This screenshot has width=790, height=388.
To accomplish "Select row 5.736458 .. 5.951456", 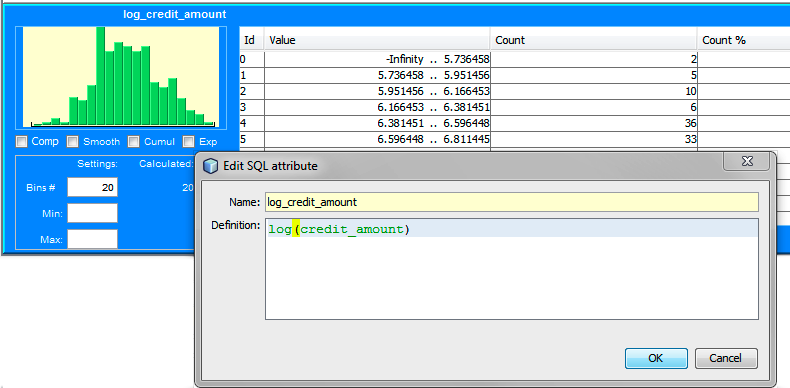I will 514,76.
